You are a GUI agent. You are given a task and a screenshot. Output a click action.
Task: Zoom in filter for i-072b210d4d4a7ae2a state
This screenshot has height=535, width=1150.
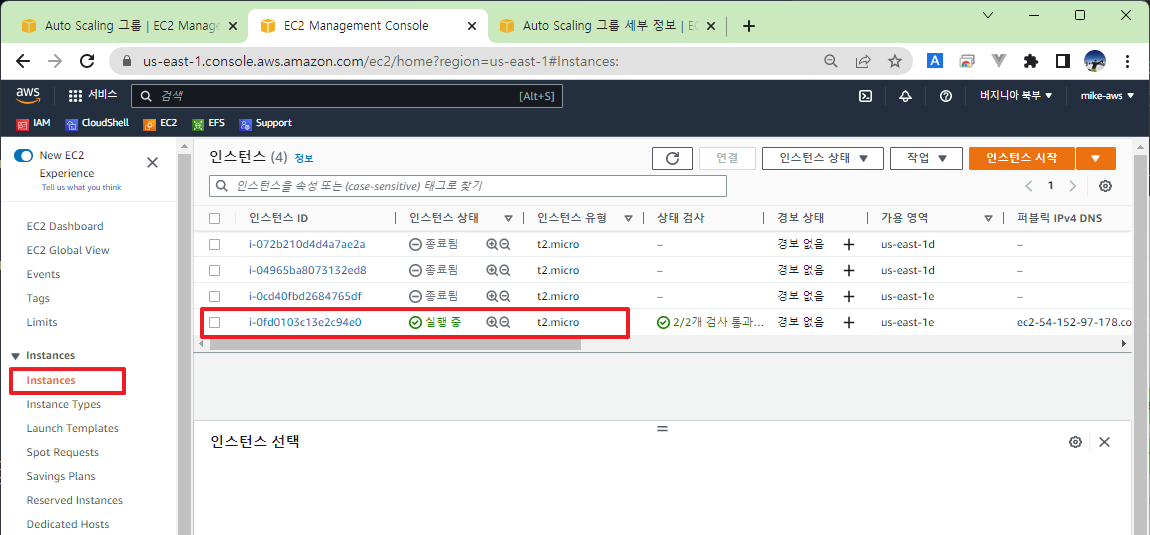point(492,244)
